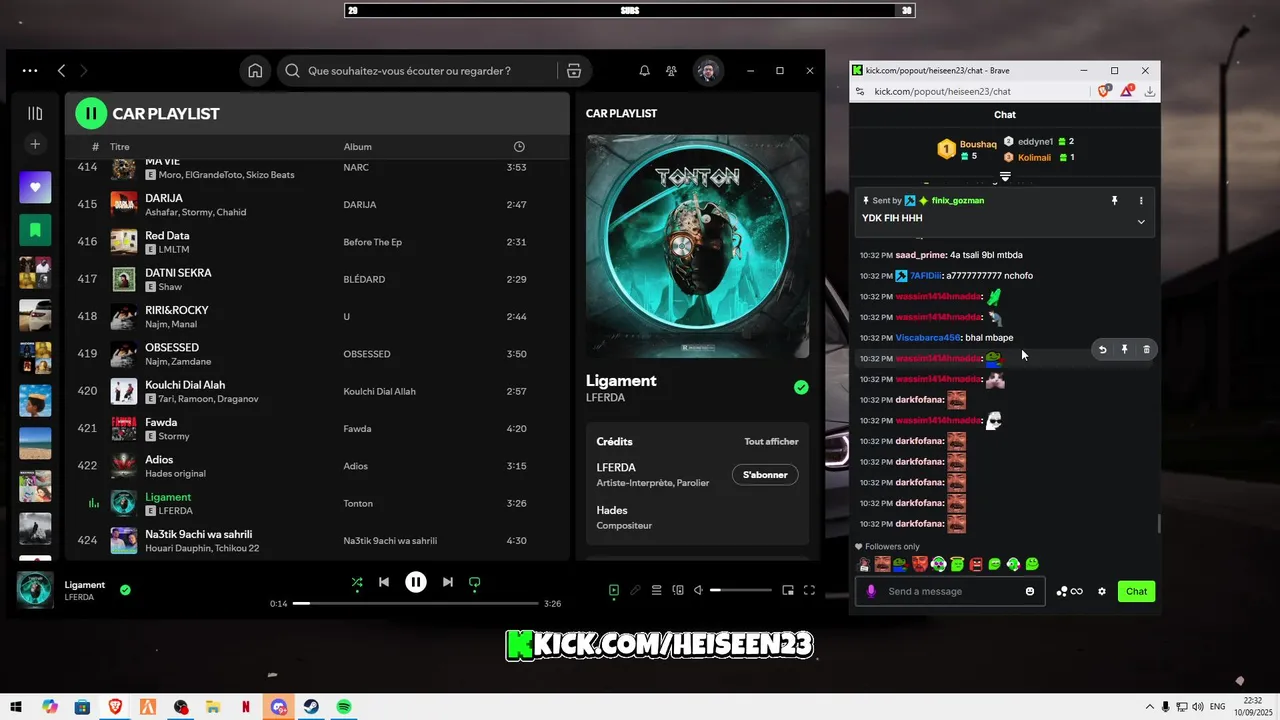Select the OBSESSED track row title

[x=172, y=347]
